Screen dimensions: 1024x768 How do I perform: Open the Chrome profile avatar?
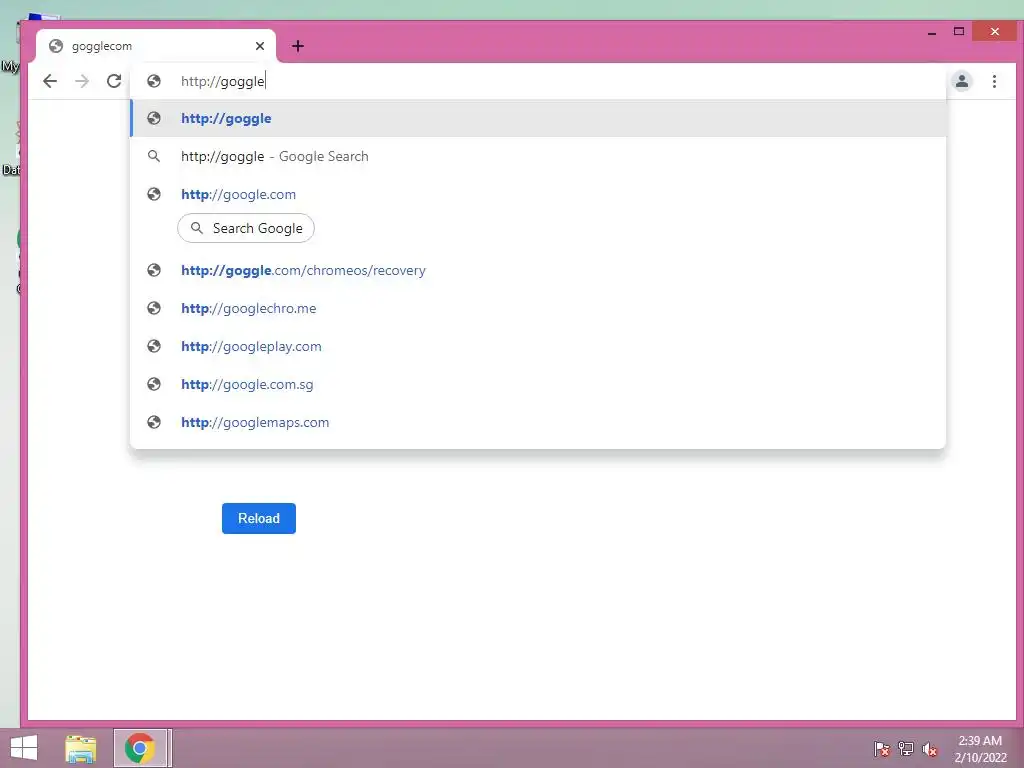[961, 81]
